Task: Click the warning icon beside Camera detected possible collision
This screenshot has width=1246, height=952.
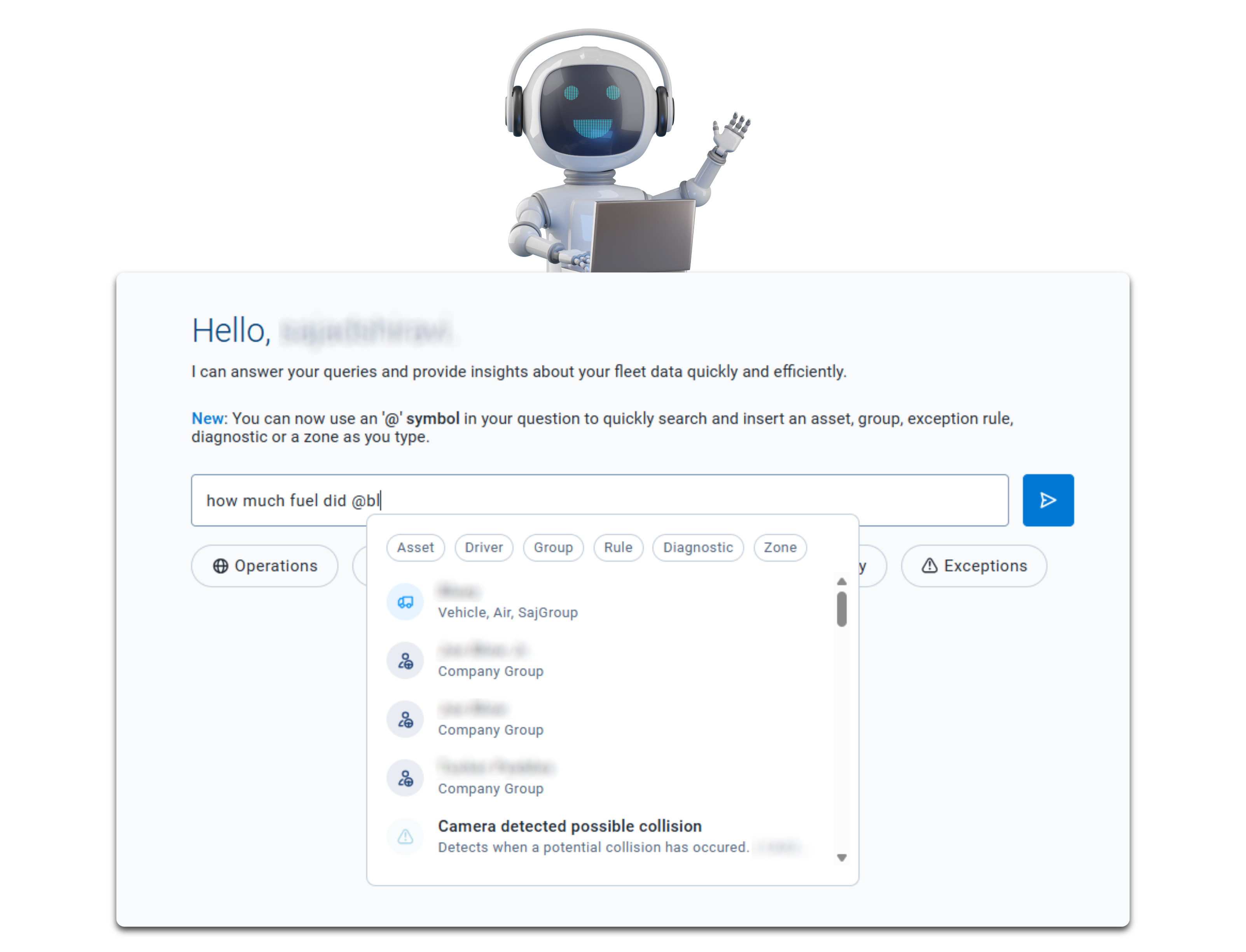Action: 405,836
